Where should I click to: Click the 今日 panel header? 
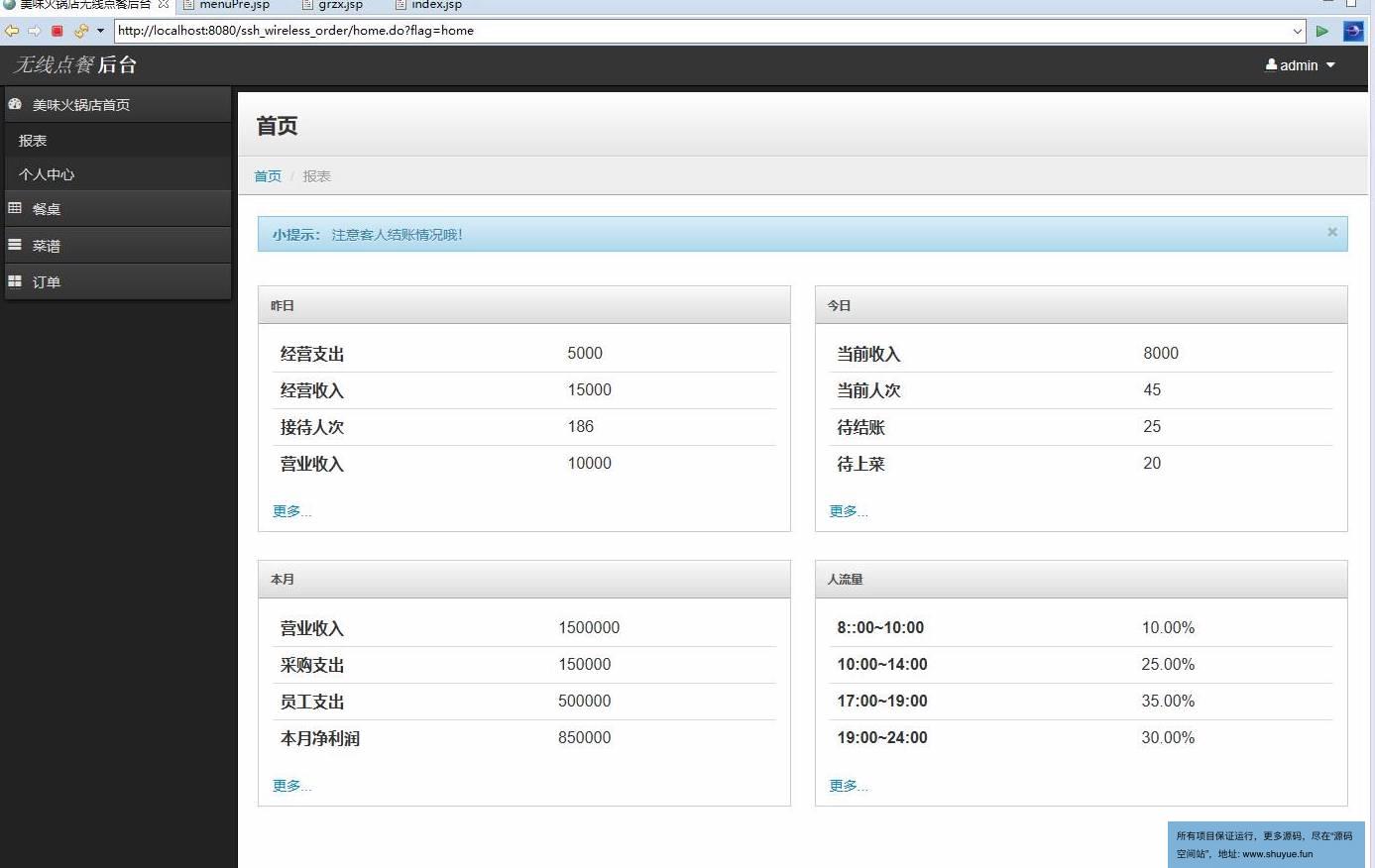coord(1082,305)
